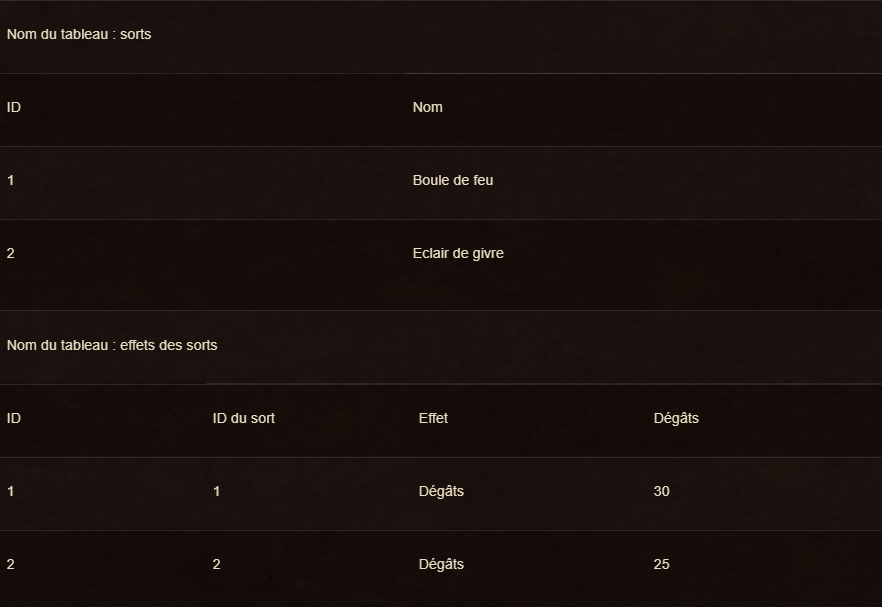Screen dimensions: 882x607
Task: Select the ID header of the sorts table
Action: pos(14,107)
